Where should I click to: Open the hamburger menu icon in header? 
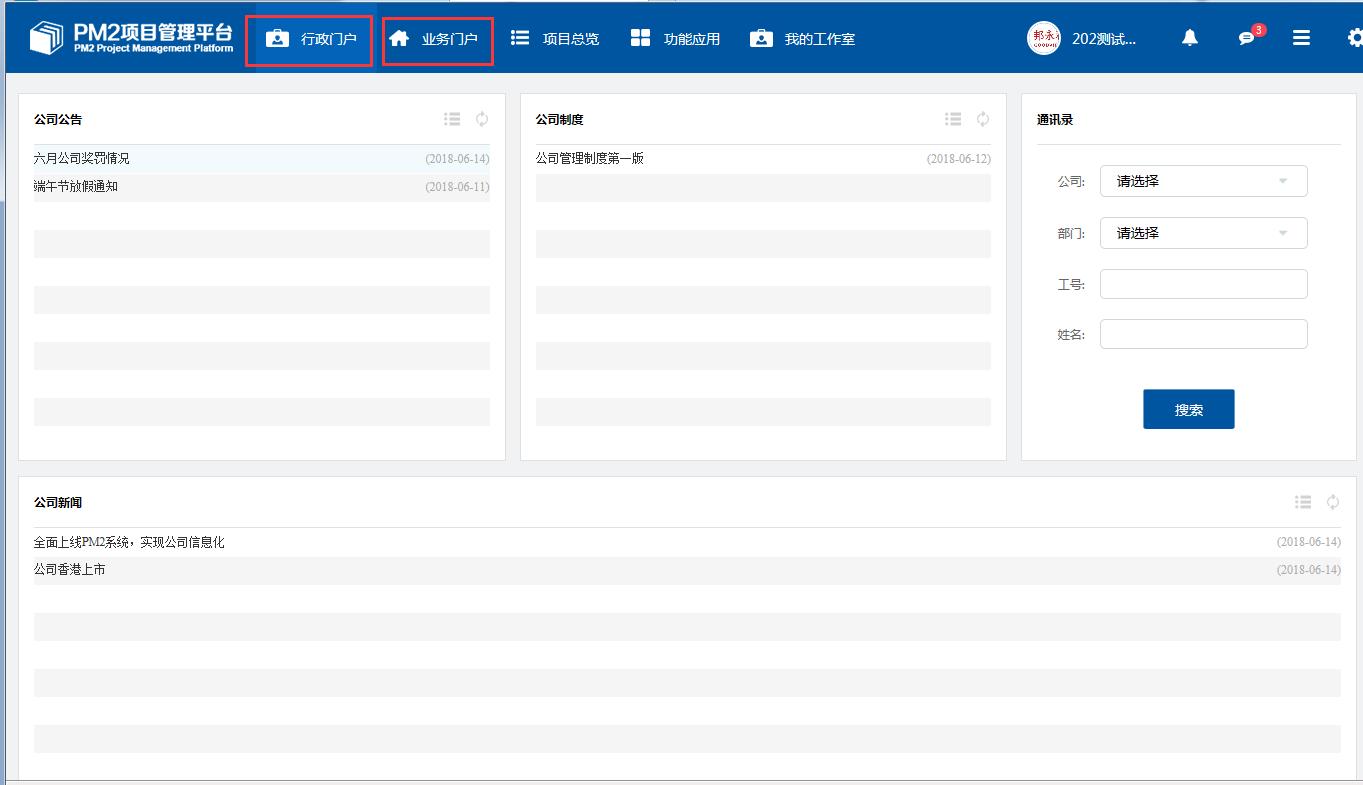click(1301, 38)
